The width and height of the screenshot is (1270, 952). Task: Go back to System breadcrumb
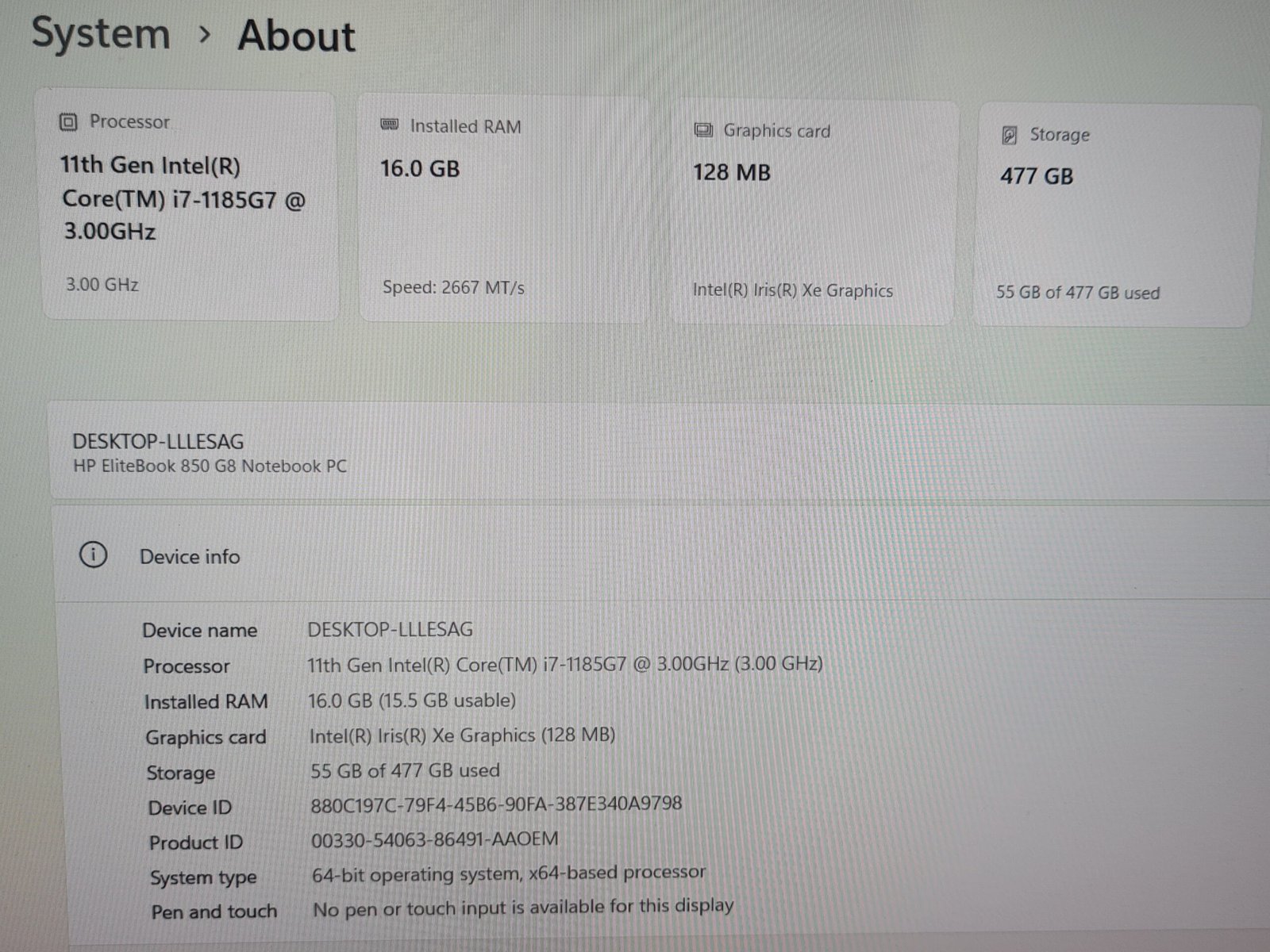[101, 35]
